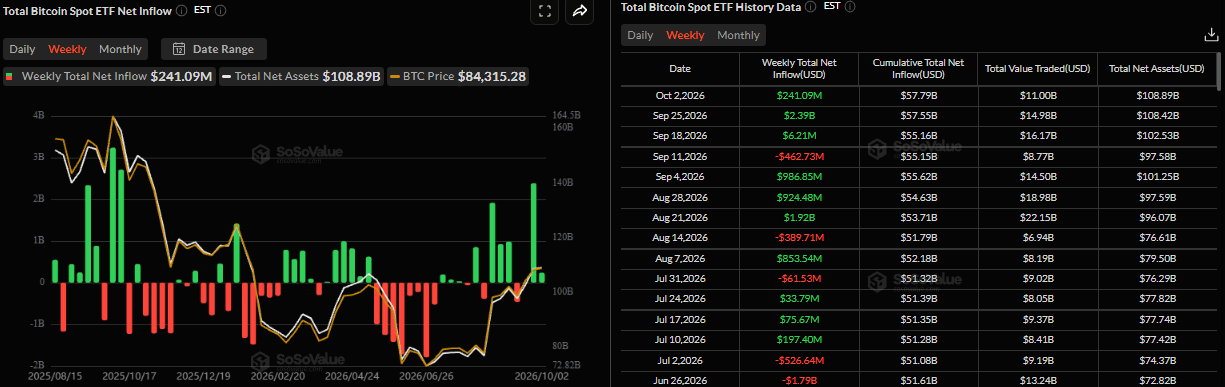Click weekly inflow value $1.92B
This screenshot has width=1225, height=387.
tap(798, 216)
